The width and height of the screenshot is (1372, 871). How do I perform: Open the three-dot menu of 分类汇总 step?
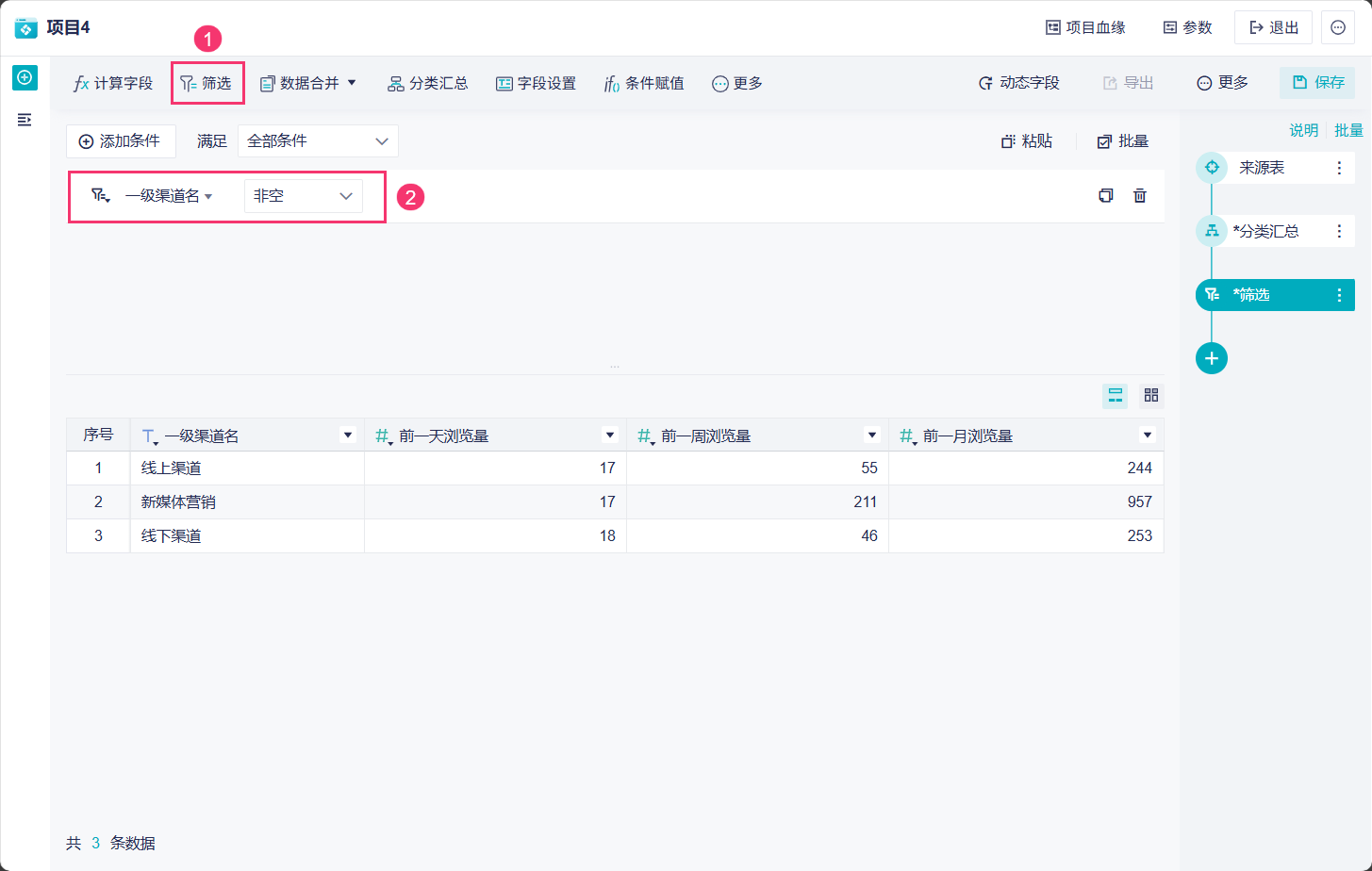coord(1339,231)
